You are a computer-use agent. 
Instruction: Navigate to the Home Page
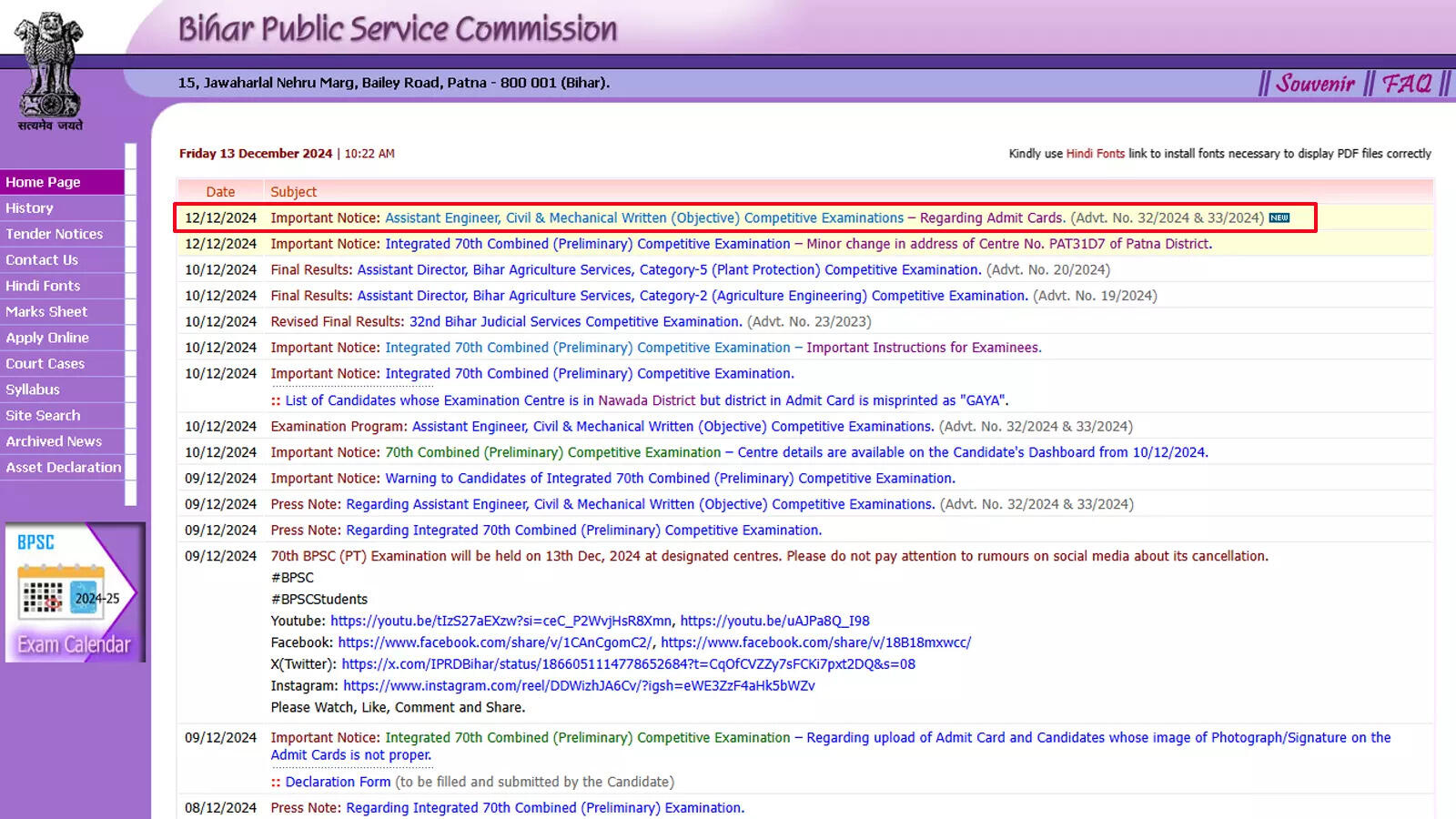click(43, 182)
